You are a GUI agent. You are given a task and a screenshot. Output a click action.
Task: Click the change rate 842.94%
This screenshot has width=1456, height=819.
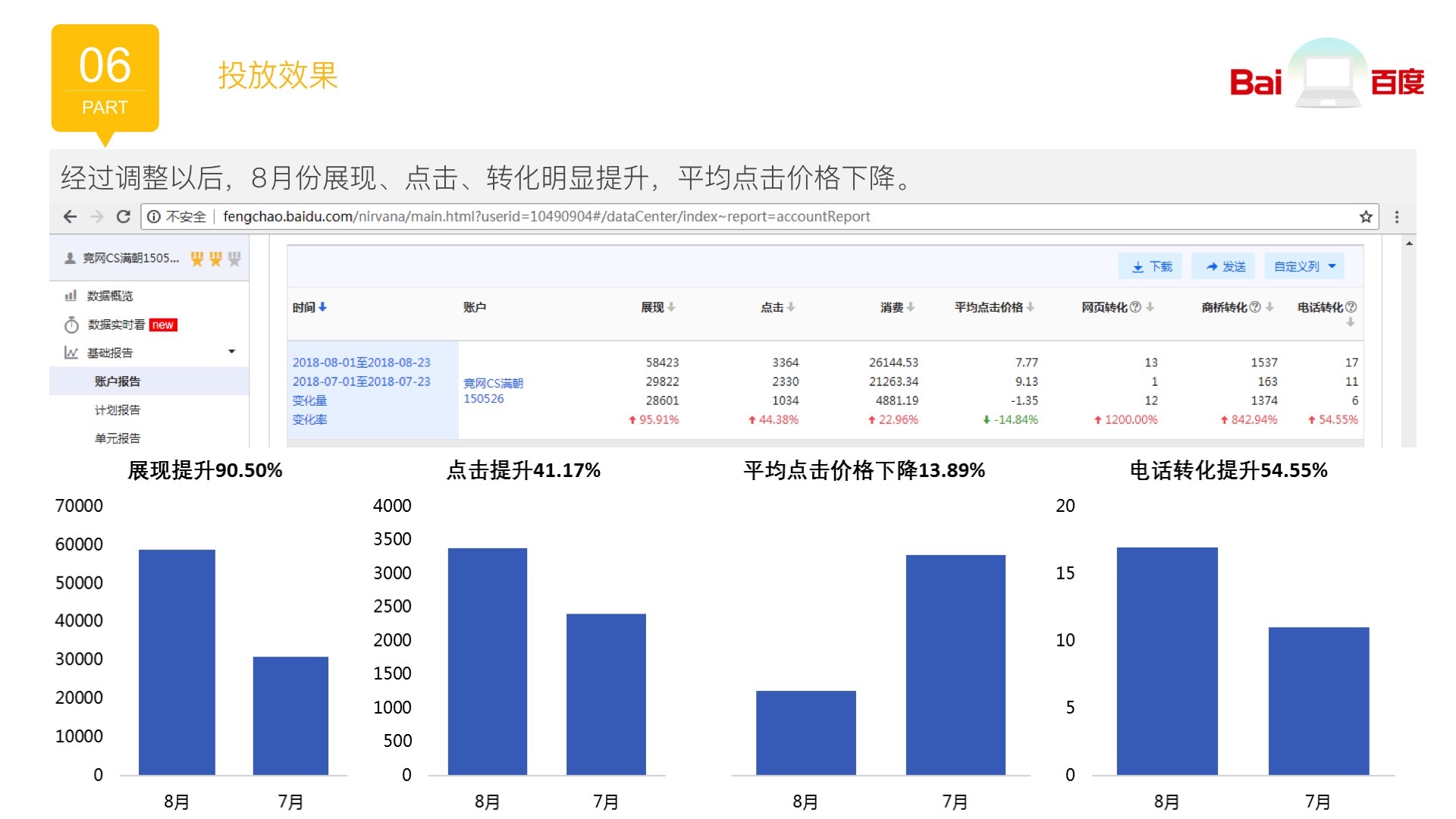click(x=1249, y=419)
